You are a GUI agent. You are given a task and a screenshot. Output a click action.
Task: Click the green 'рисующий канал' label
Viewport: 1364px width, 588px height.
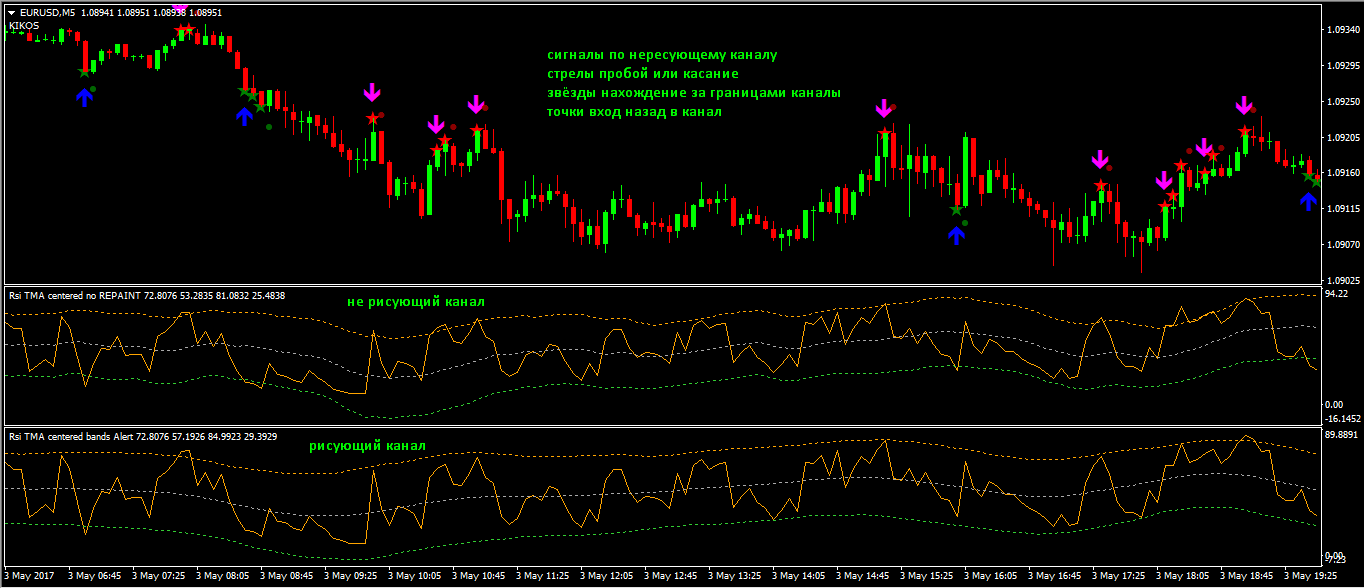pyautogui.click(x=367, y=446)
